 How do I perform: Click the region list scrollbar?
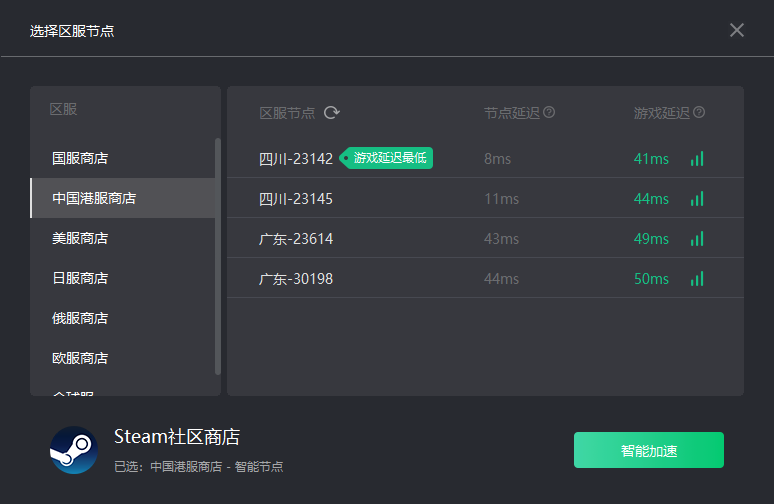click(218, 256)
